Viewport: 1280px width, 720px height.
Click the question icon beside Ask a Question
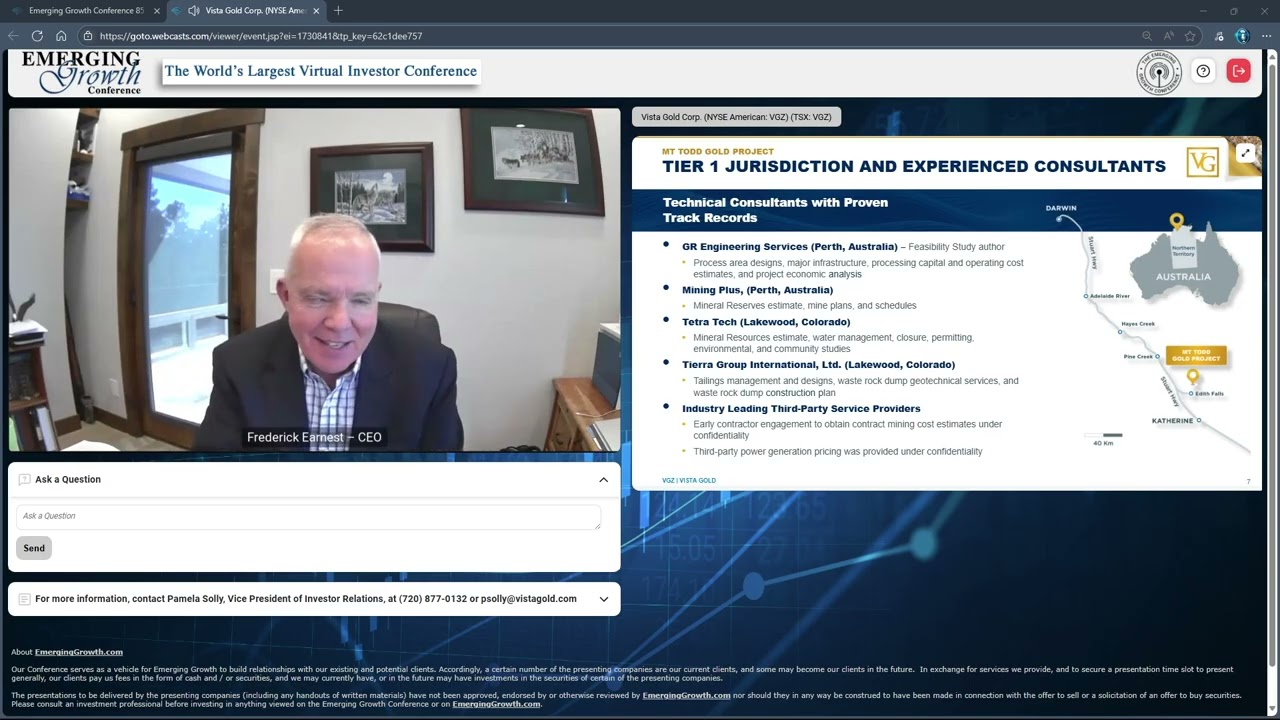(x=25, y=480)
